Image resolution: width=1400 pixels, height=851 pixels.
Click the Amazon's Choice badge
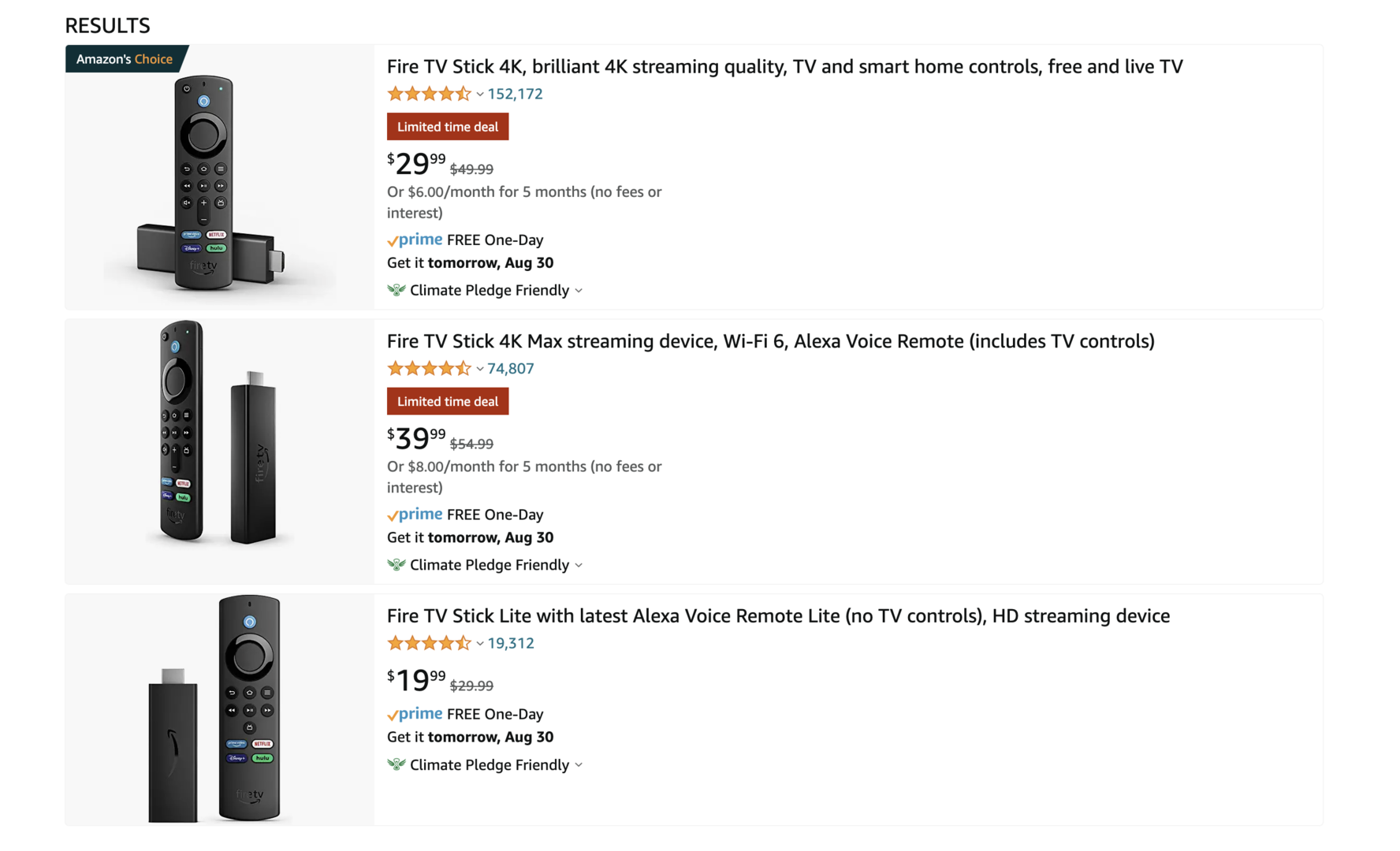(x=125, y=59)
